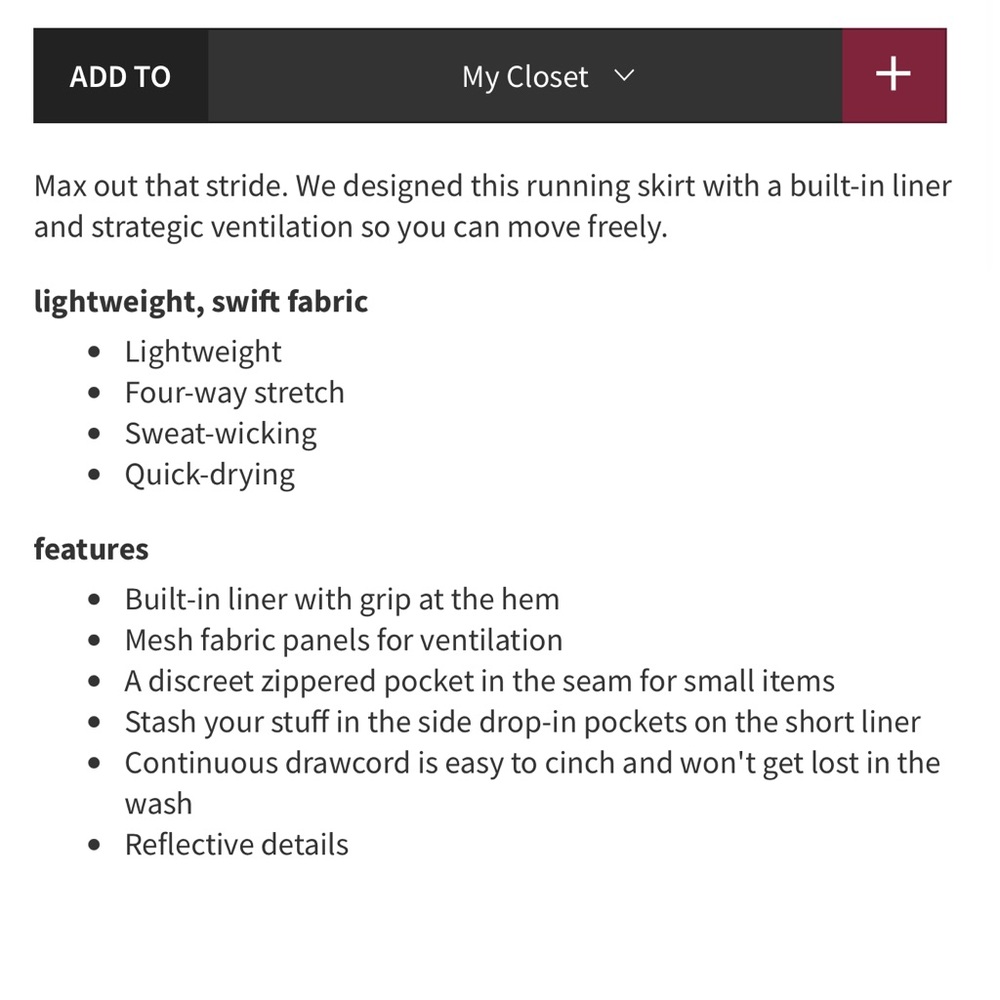The width and height of the screenshot is (1000, 1000).
Task: Click the side drop-in pockets feature line
Action: coord(523,722)
